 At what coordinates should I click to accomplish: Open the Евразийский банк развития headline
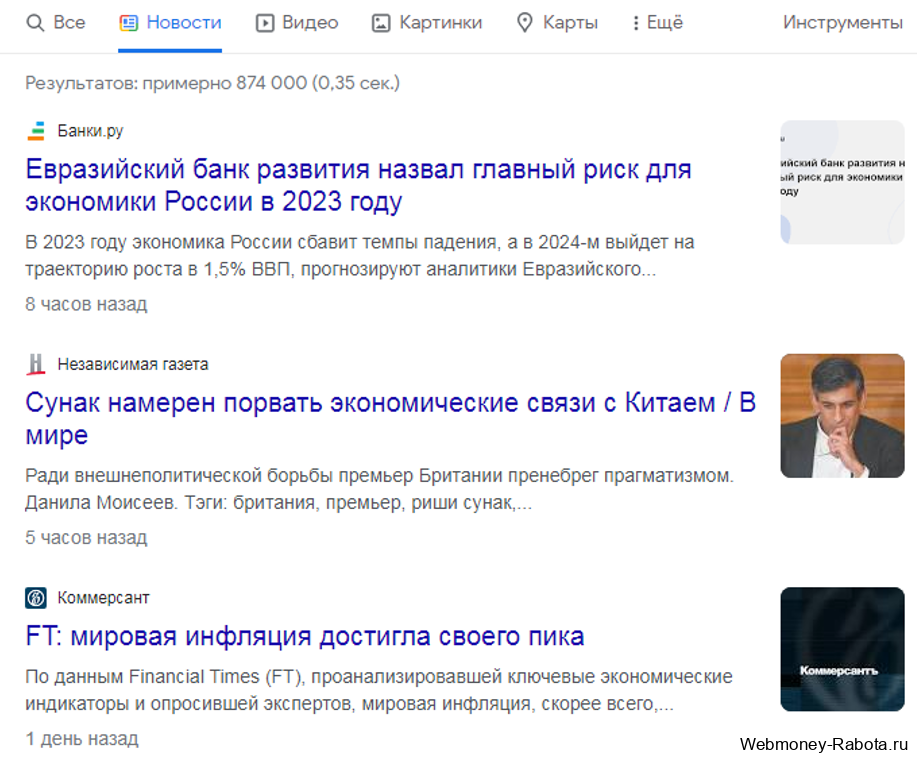click(x=358, y=185)
